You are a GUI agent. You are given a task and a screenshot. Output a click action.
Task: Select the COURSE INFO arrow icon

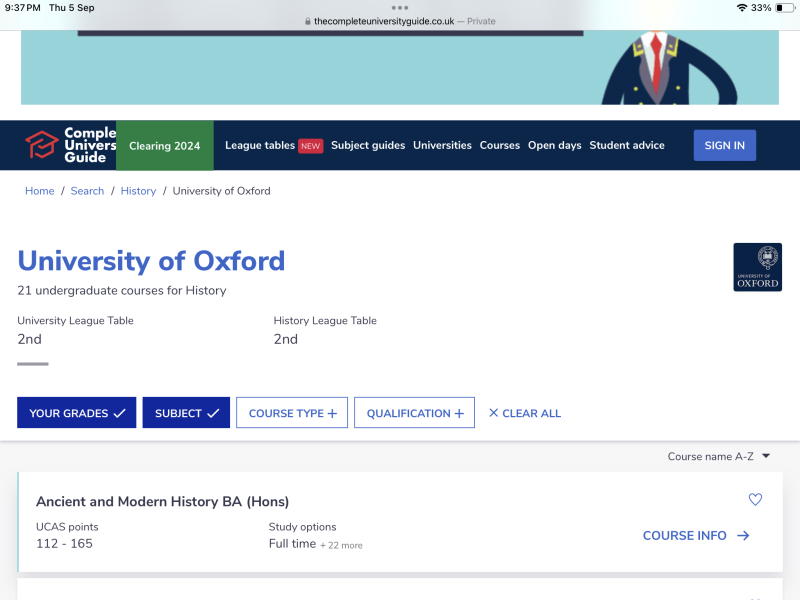pyautogui.click(x=742, y=535)
